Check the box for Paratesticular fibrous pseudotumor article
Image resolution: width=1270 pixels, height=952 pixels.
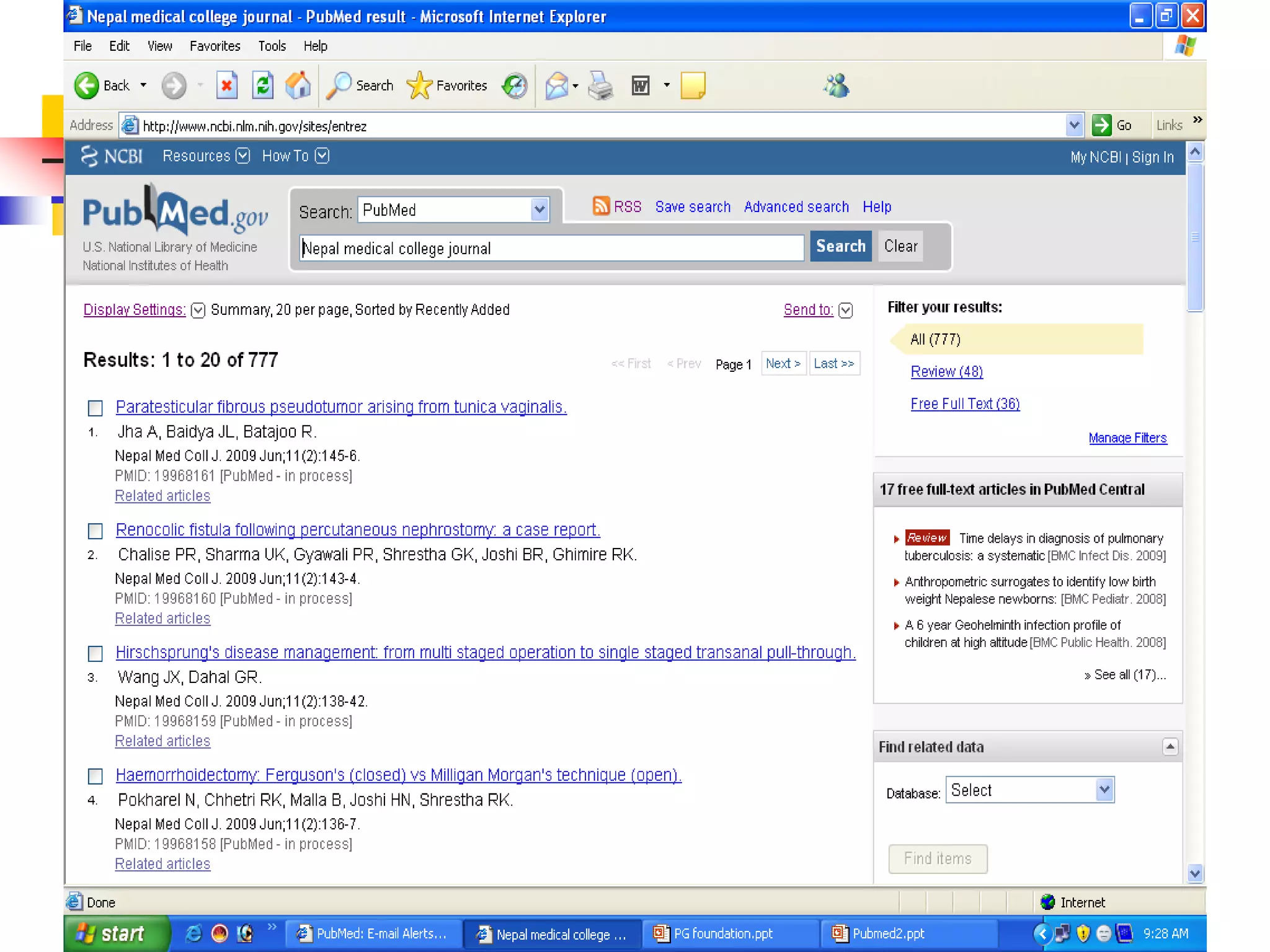pyautogui.click(x=95, y=408)
